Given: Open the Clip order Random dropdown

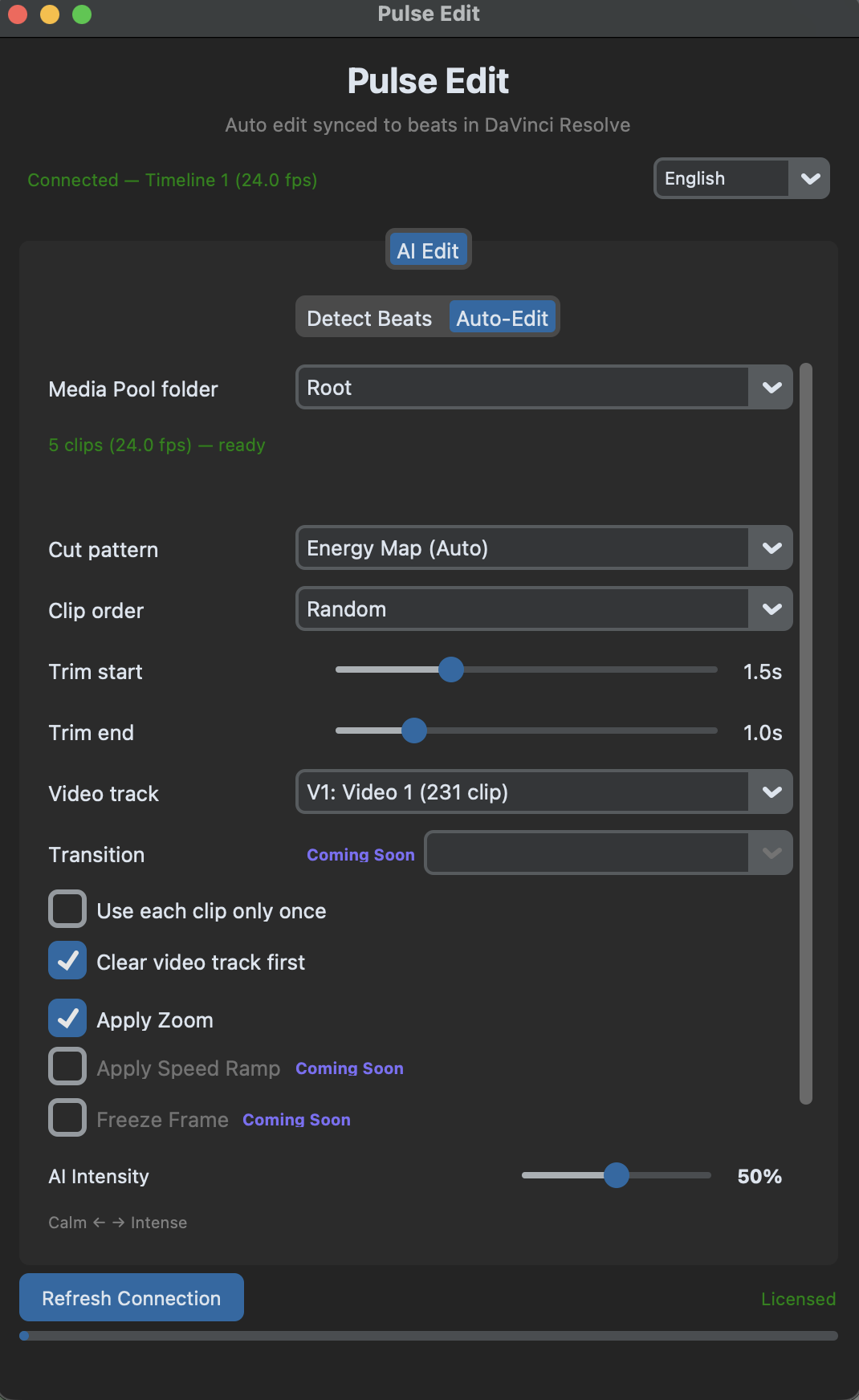Looking at the screenshot, I should tap(544, 609).
